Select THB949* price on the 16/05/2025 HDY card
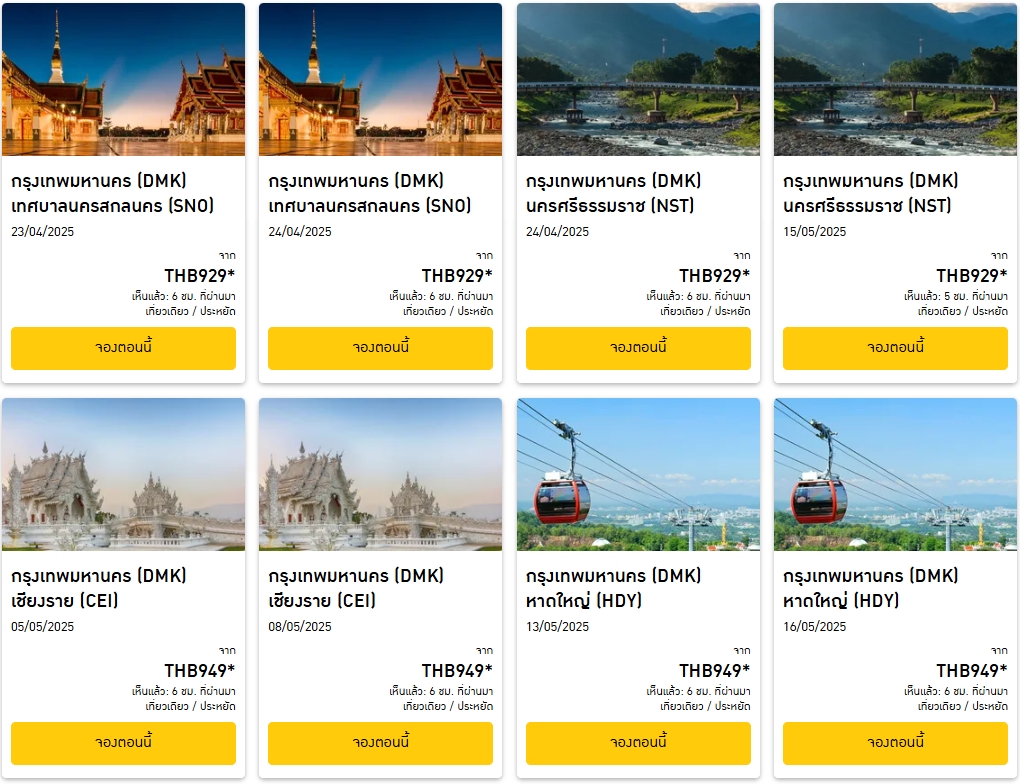Screen dimensions: 1020x784 pos(972,671)
